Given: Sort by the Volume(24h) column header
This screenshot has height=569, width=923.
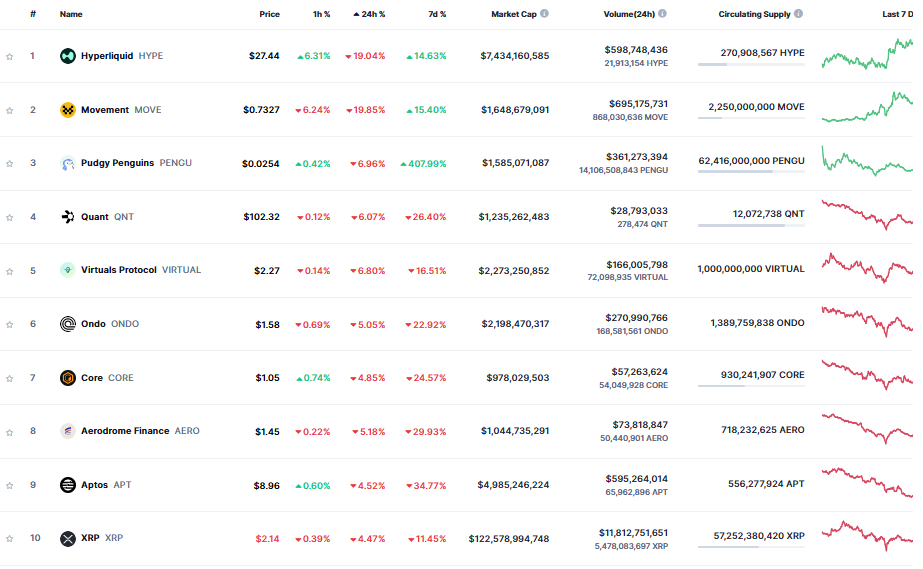Looking at the screenshot, I should [629, 14].
